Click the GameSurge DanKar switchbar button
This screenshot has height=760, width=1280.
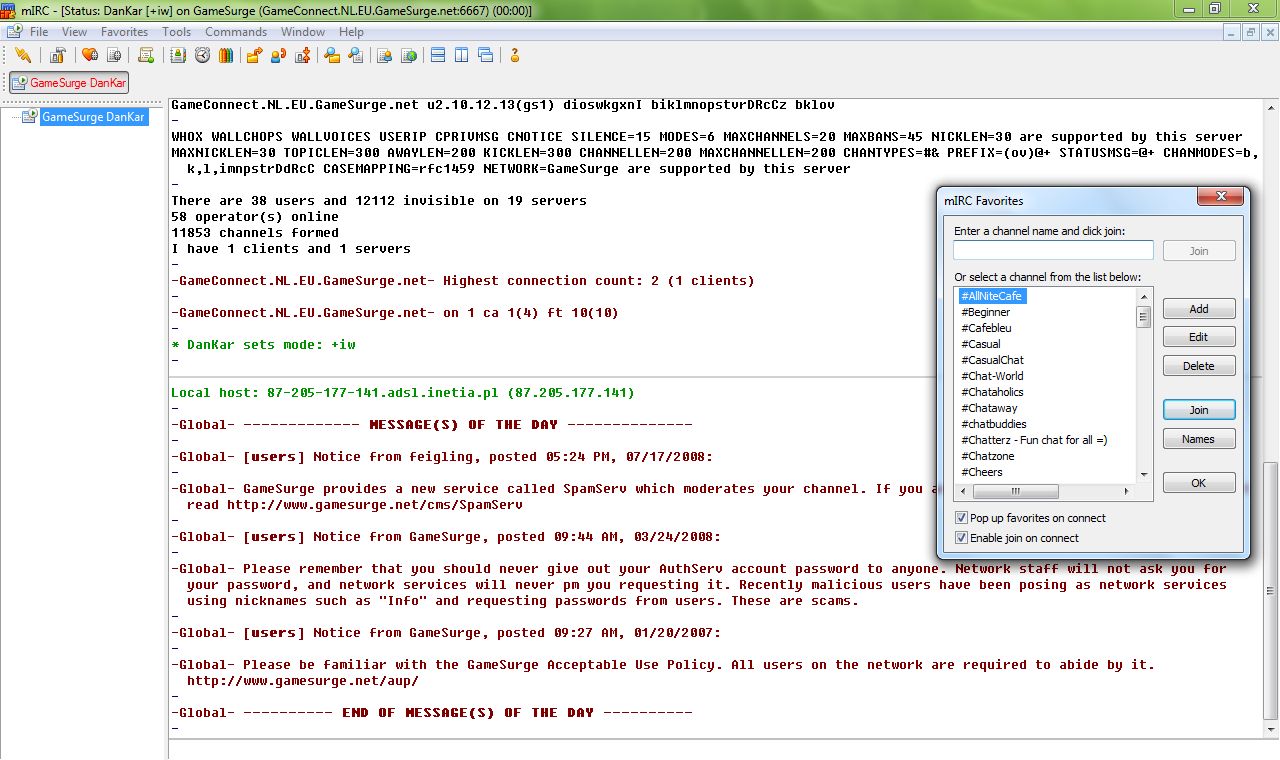69,83
